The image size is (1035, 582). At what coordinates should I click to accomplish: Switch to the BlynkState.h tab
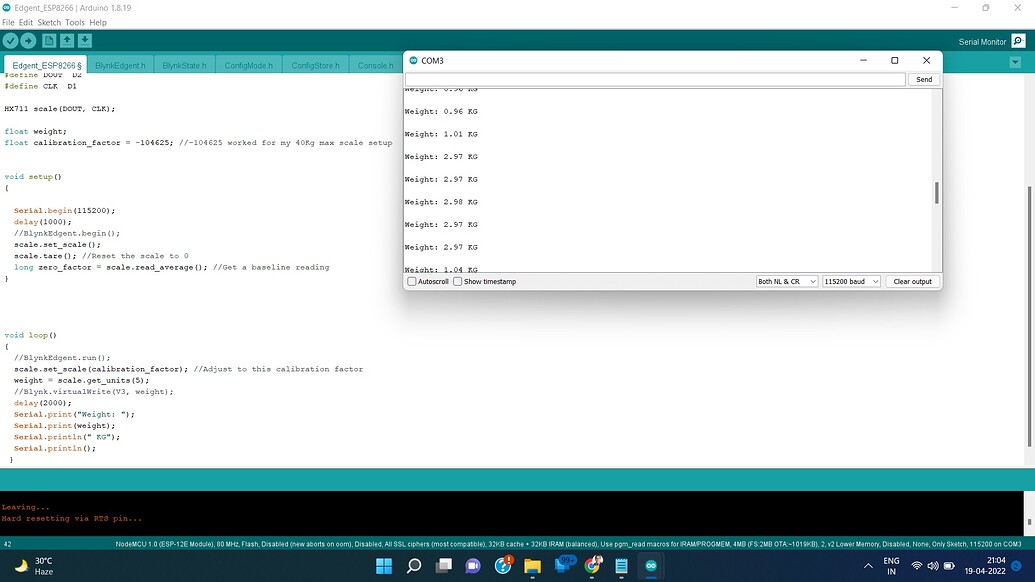[x=184, y=65]
